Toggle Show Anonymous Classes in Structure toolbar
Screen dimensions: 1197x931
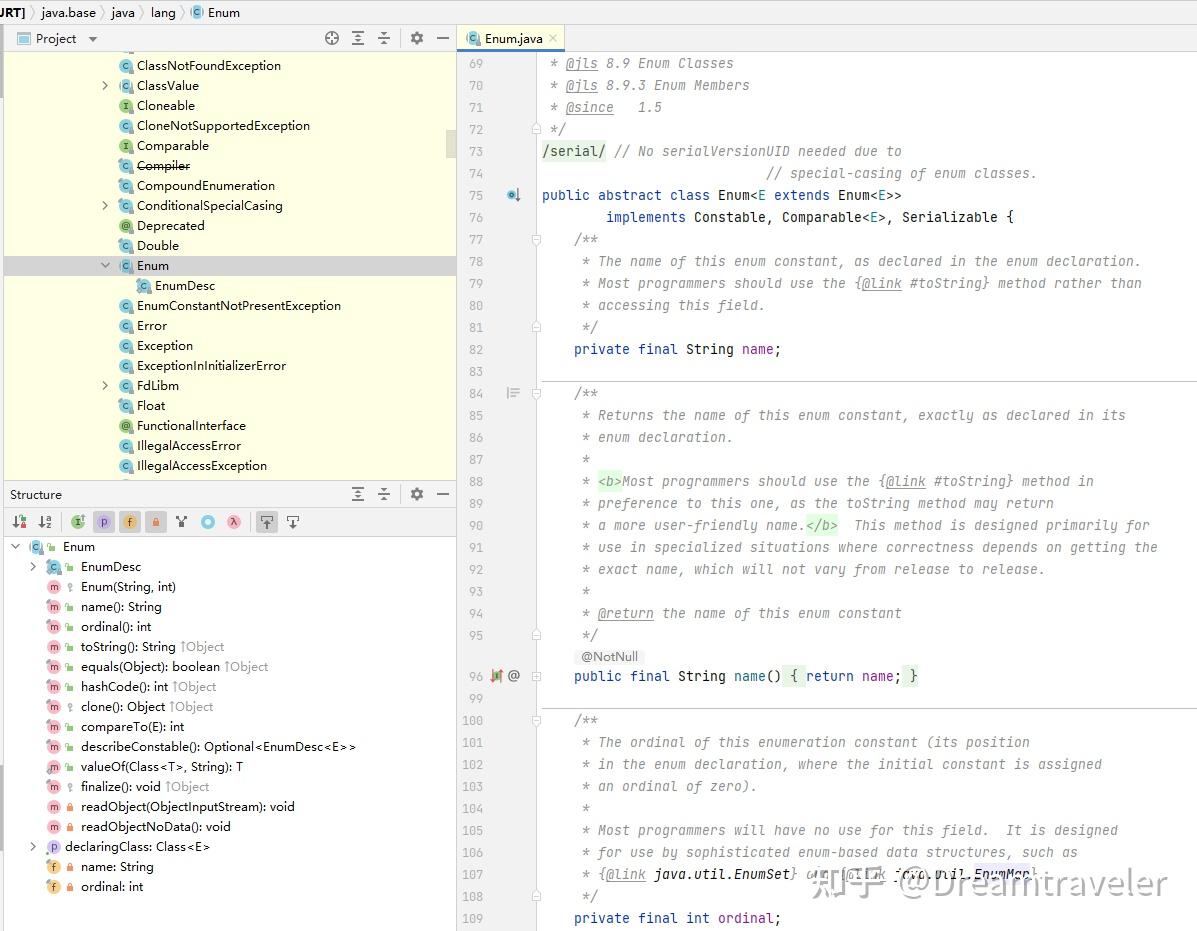point(208,522)
